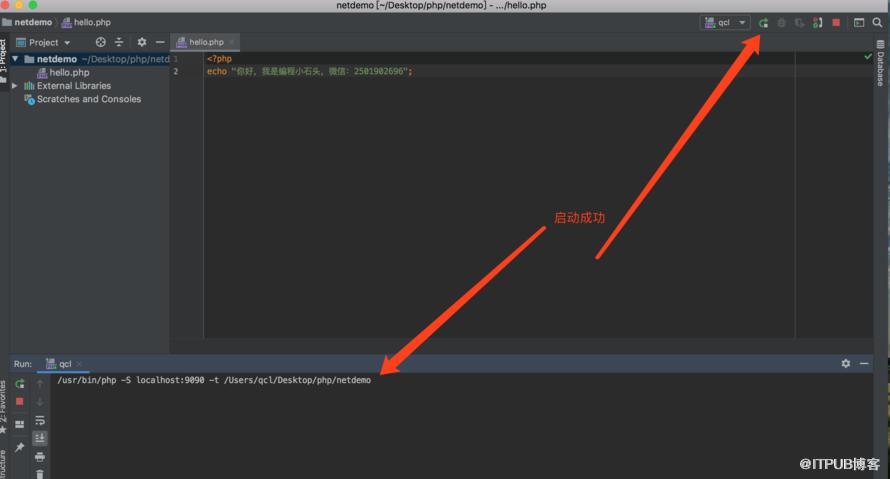
Task: Click the listen for debug connections icon
Action: (x=817, y=23)
